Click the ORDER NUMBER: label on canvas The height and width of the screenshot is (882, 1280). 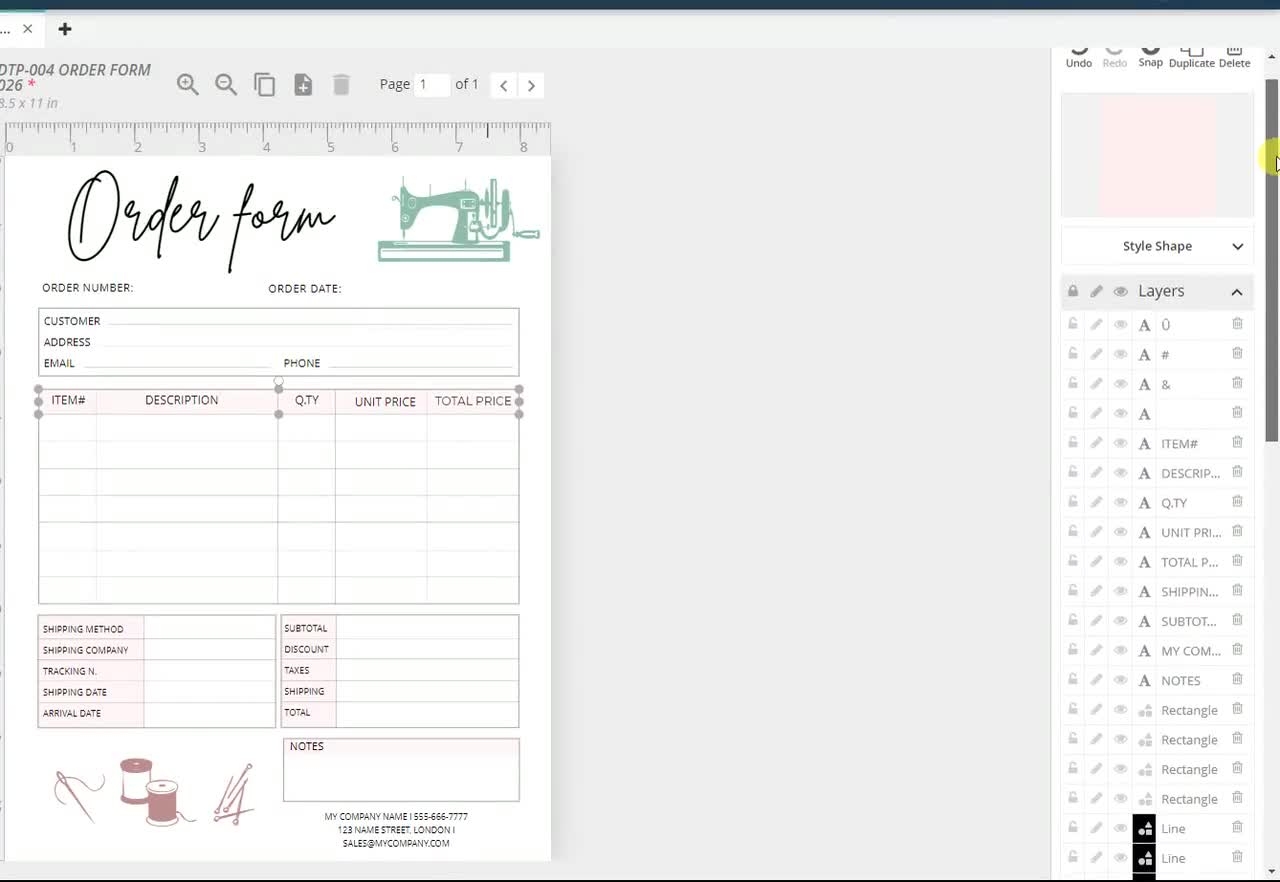click(x=87, y=288)
